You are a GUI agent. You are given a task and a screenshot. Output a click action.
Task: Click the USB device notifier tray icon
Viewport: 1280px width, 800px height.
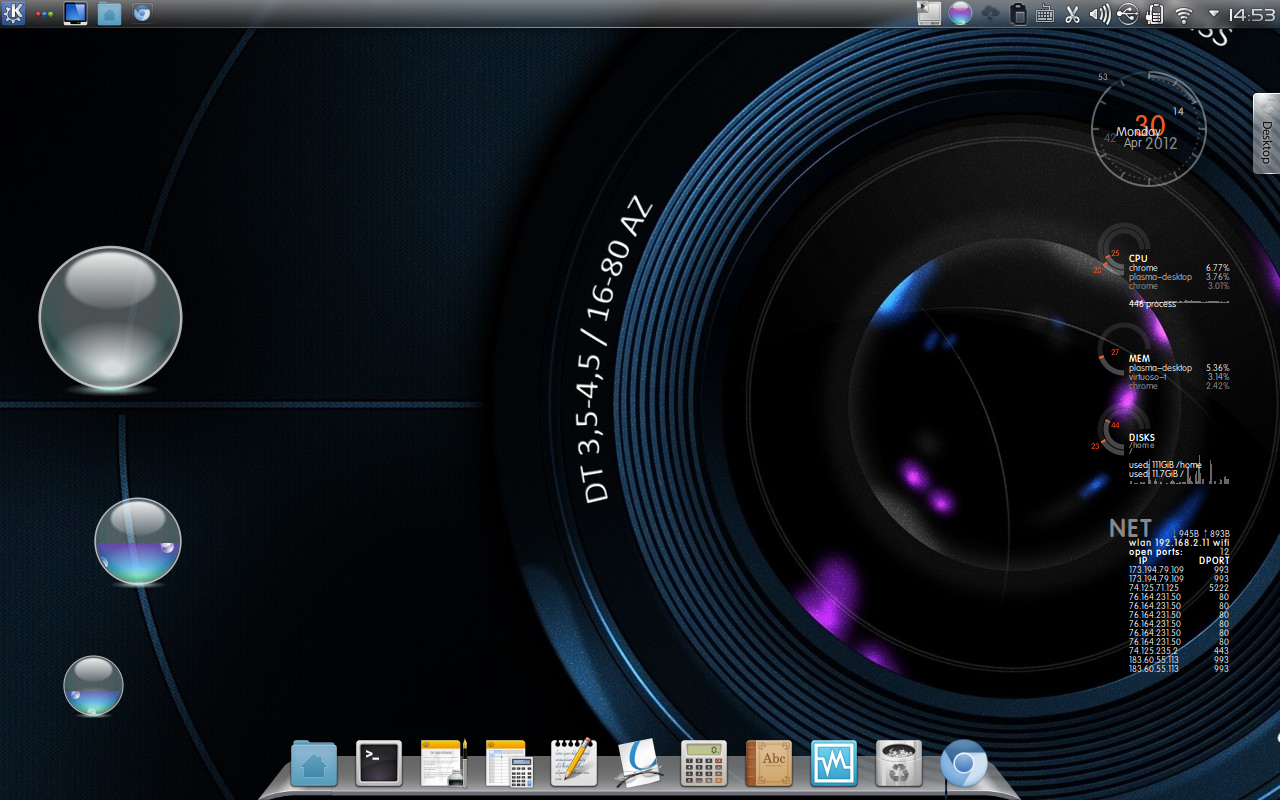click(1128, 14)
